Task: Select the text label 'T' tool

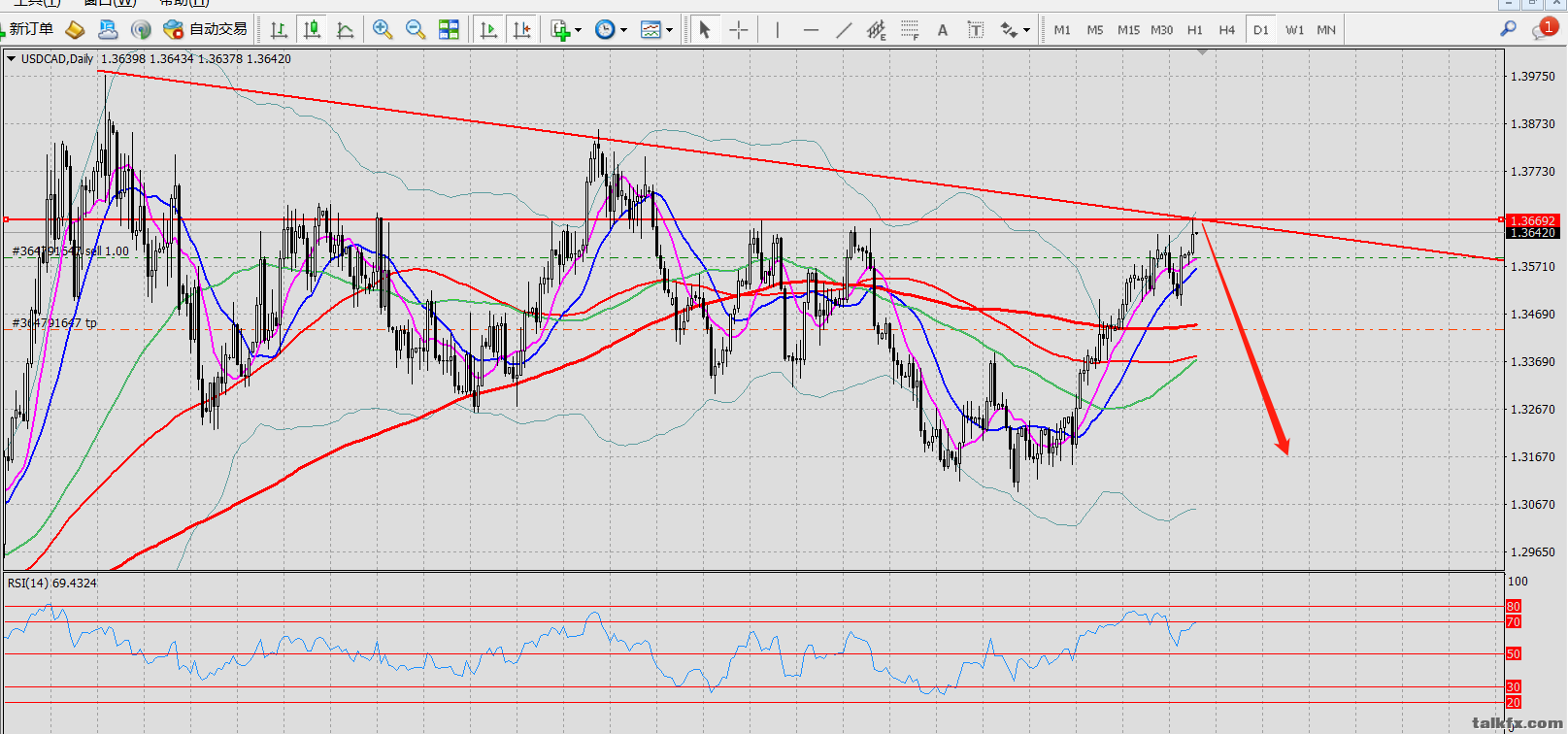Action: (976, 29)
